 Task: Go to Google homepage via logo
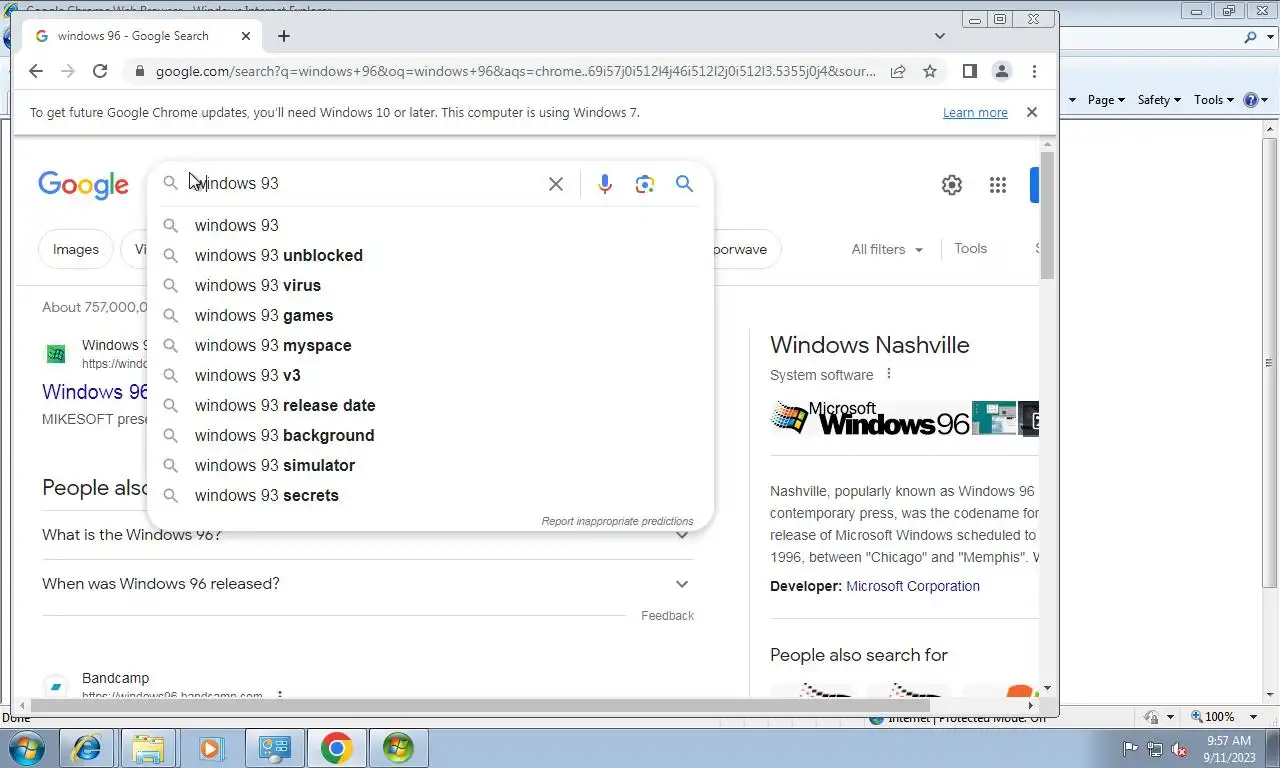tap(83, 185)
